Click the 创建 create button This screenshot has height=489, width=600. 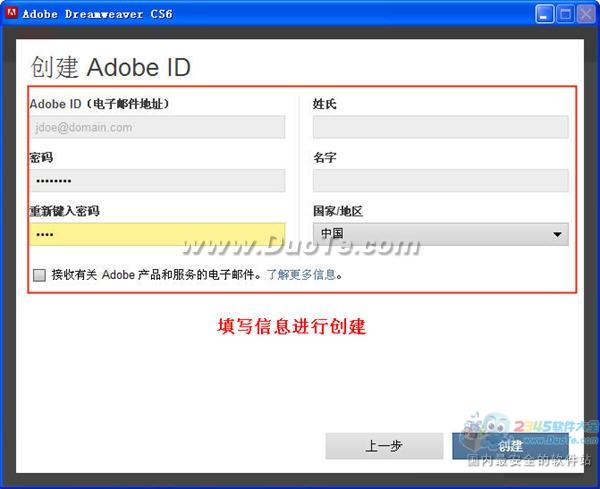tap(510, 446)
